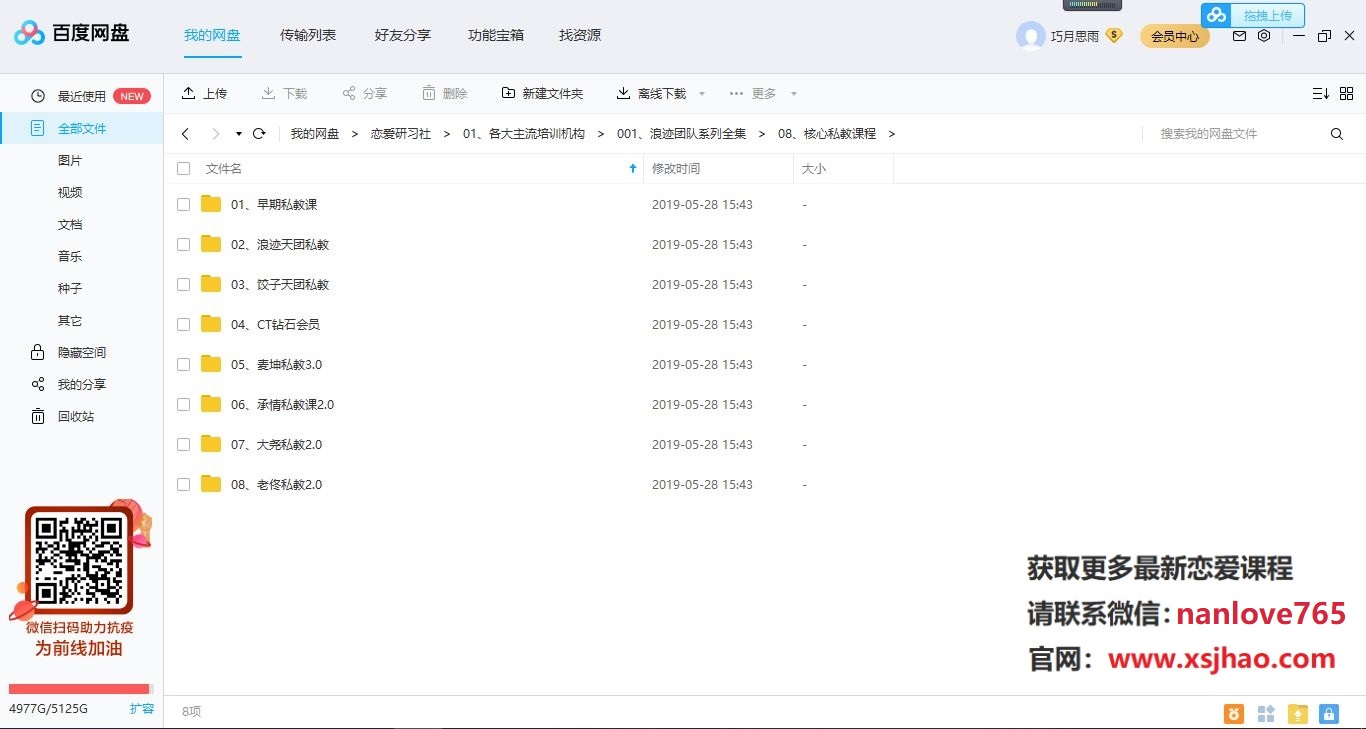The width and height of the screenshot is (1366, 729).
Task: Open the navigation history dropdown triangle
Action: click(239, 134)
